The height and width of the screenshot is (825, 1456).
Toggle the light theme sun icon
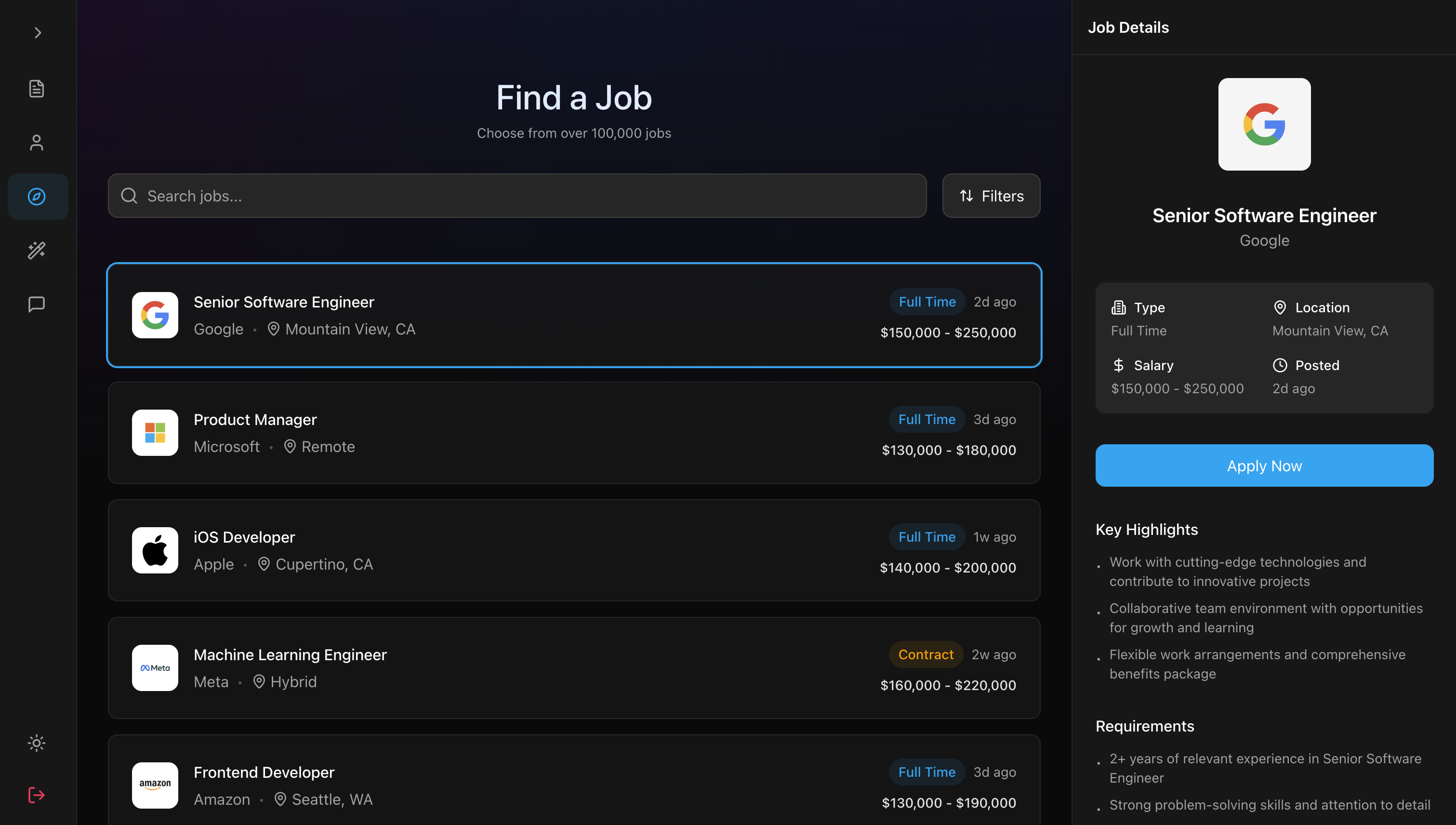click(x=37, y=743)
